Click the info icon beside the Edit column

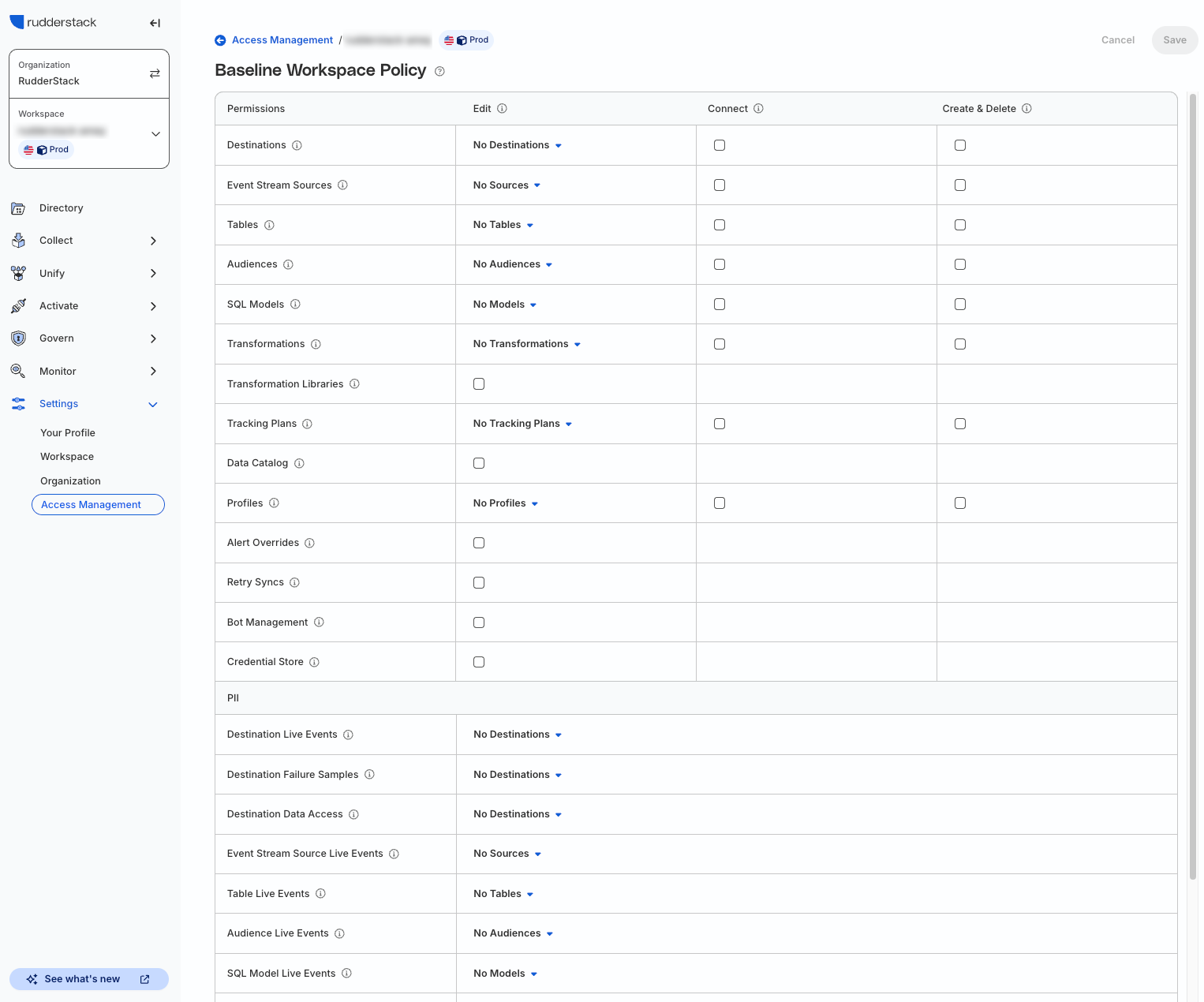click(x=502, y=109)
